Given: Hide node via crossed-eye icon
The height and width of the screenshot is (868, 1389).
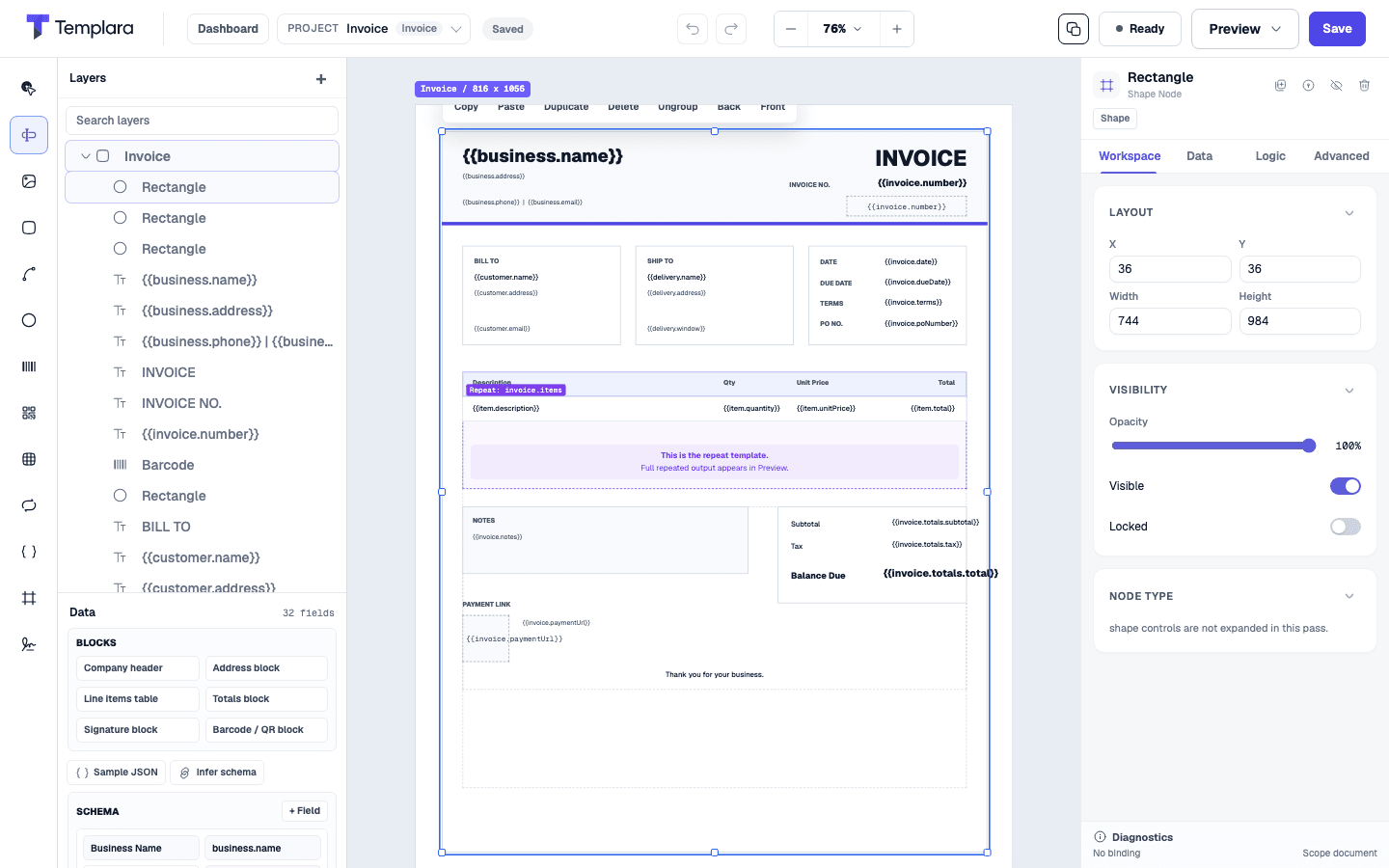Looking at the screenshot, I should click(x=1336, y=86).
